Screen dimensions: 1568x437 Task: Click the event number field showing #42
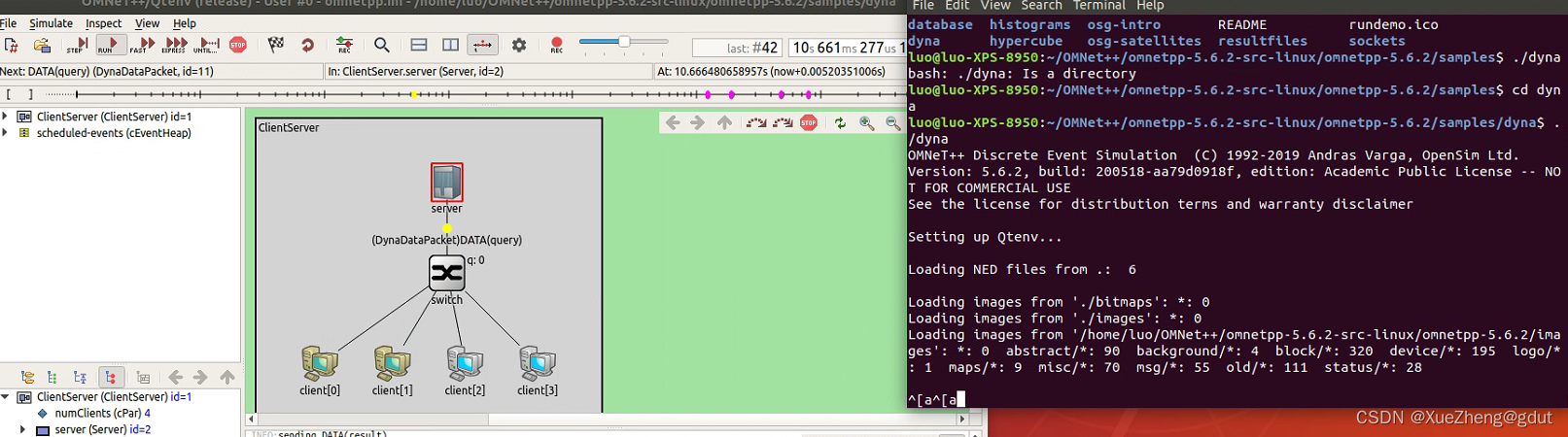tap(737, 48)
